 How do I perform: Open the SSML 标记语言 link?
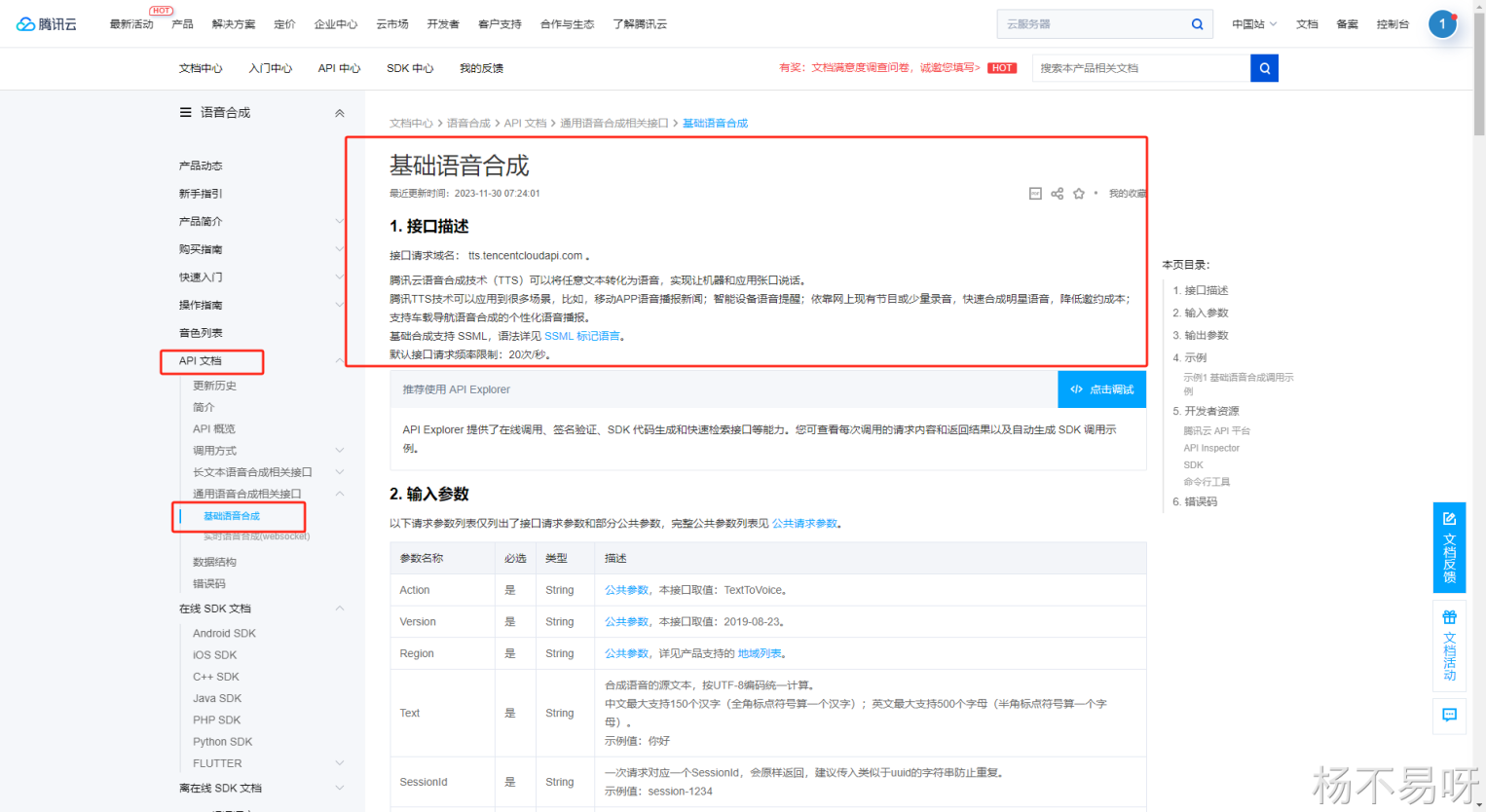pos(582,336)
